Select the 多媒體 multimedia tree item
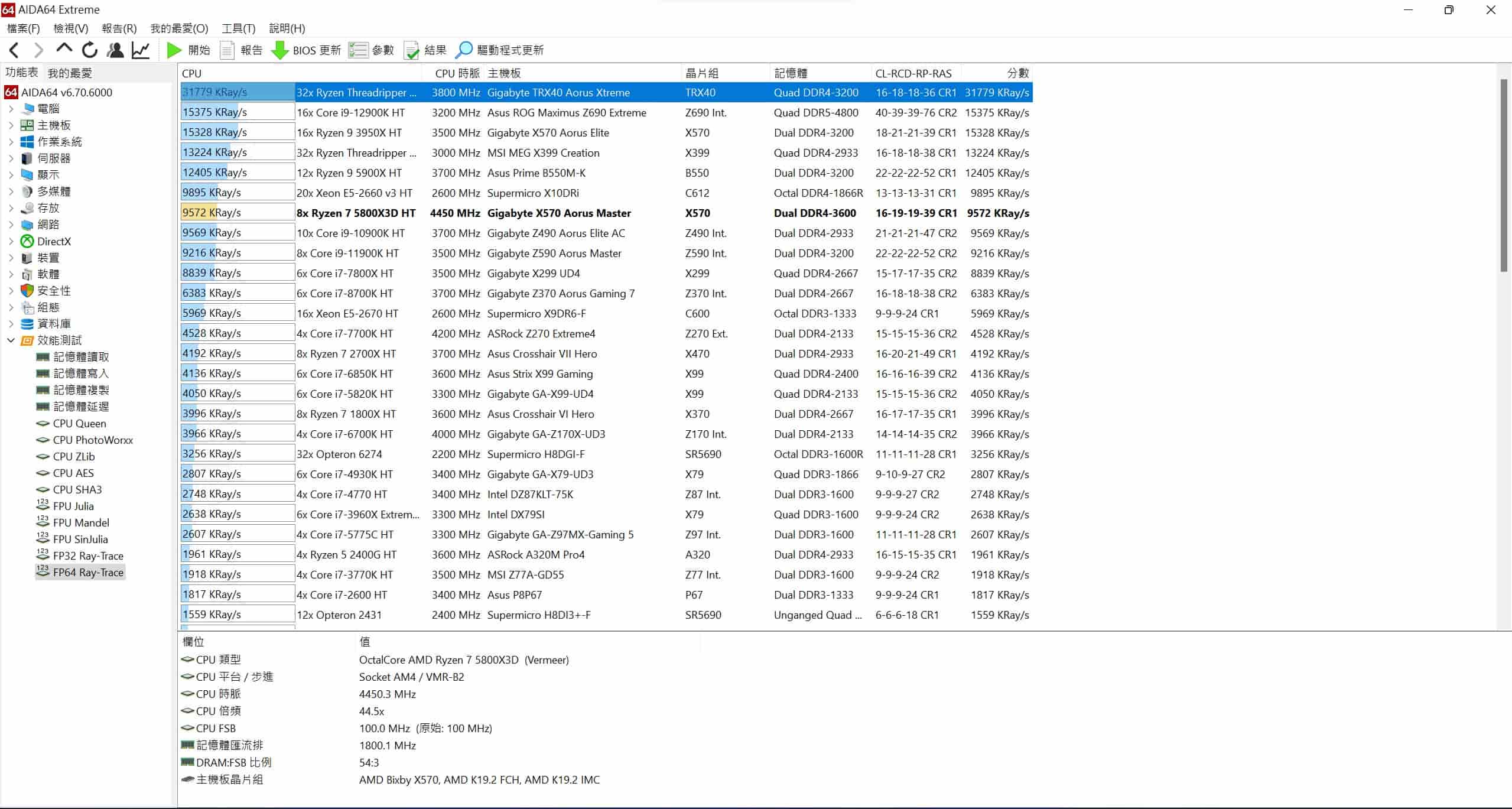The height and width of the screenshot is (809, 1512). [46, 191]
